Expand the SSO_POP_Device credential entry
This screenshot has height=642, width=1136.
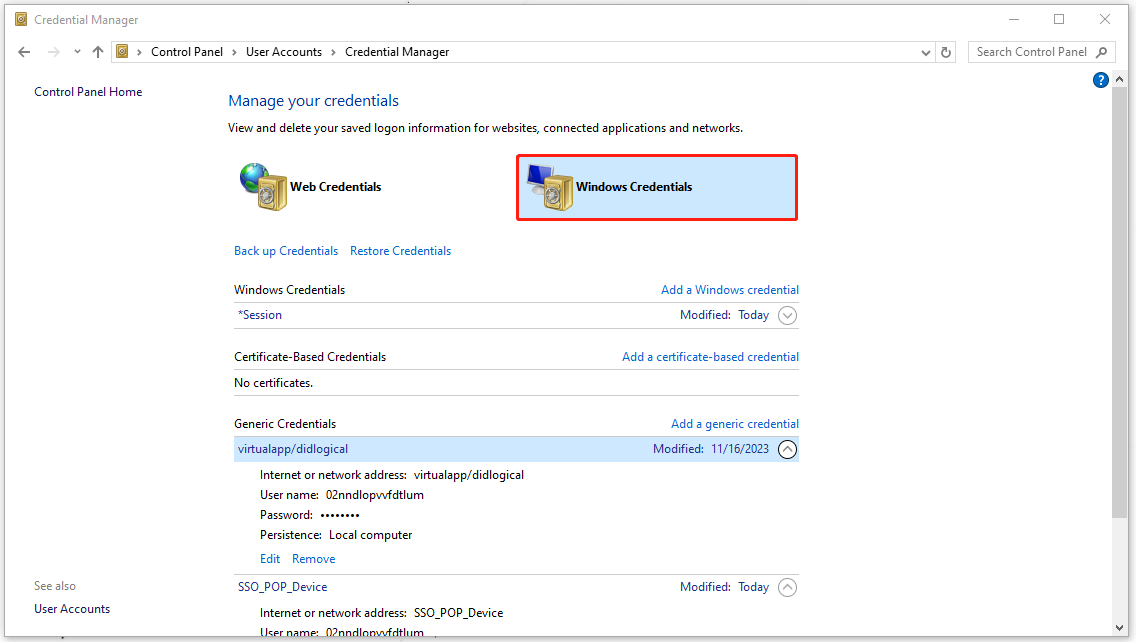point(787,587)
